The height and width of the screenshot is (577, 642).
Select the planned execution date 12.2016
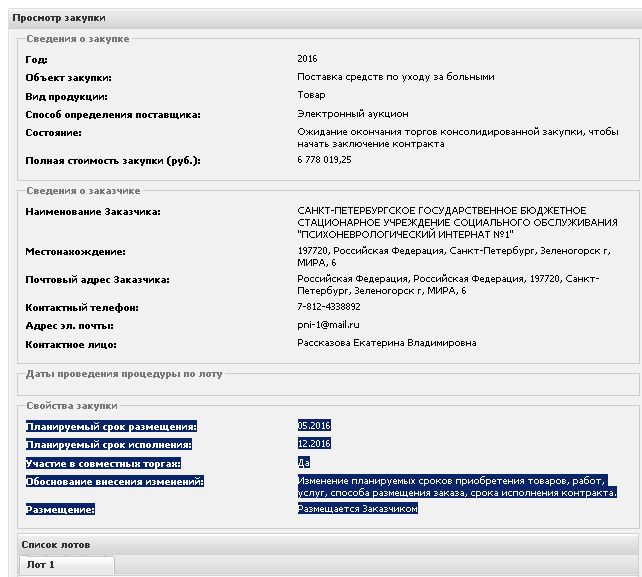(x=314, y=443)
